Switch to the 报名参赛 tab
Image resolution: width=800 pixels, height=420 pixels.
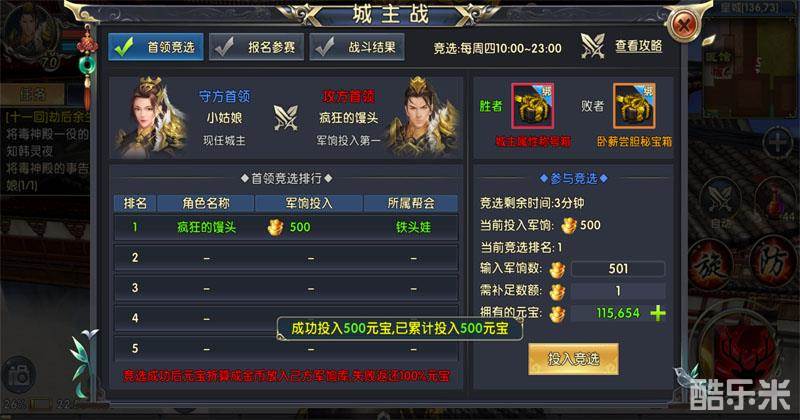tap(256, 47)
